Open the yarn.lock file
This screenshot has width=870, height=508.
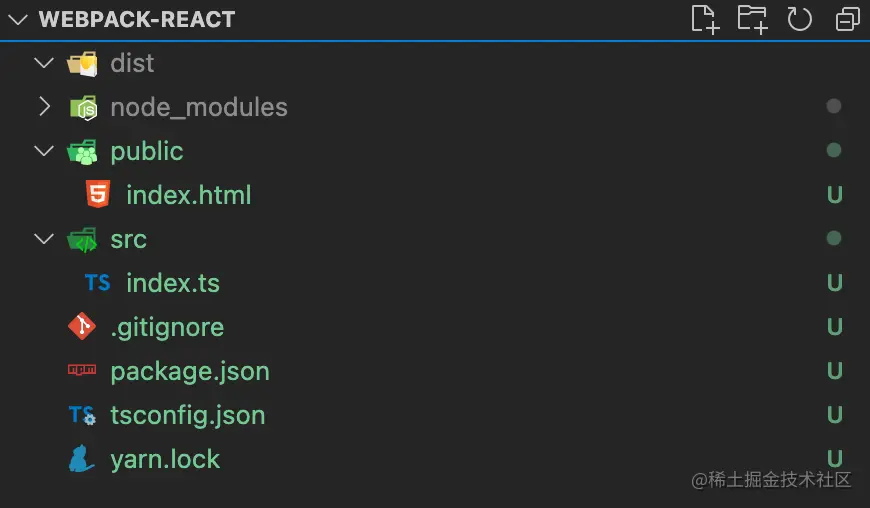[x=165, y=459]
